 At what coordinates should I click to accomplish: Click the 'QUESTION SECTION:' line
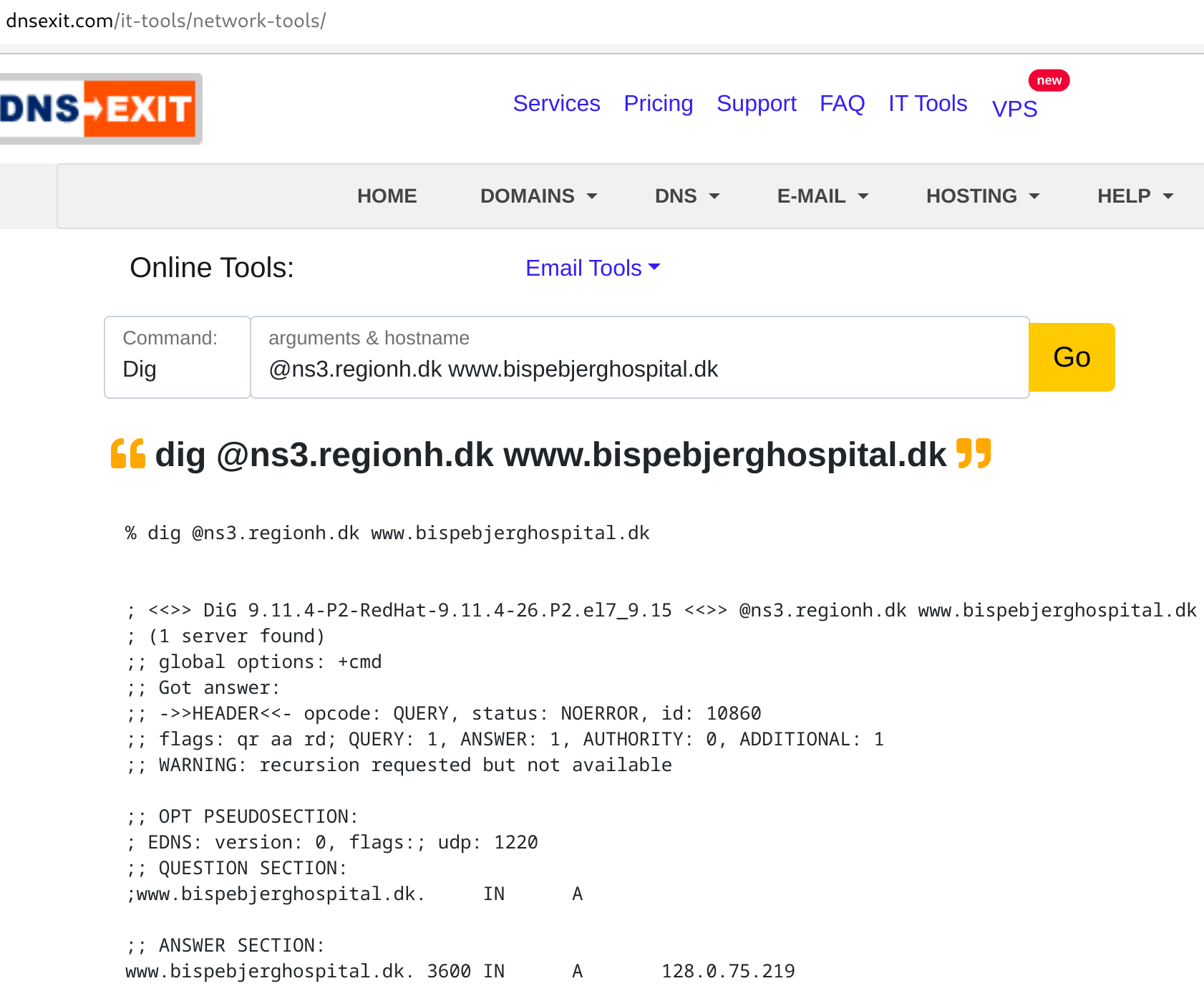236,869
